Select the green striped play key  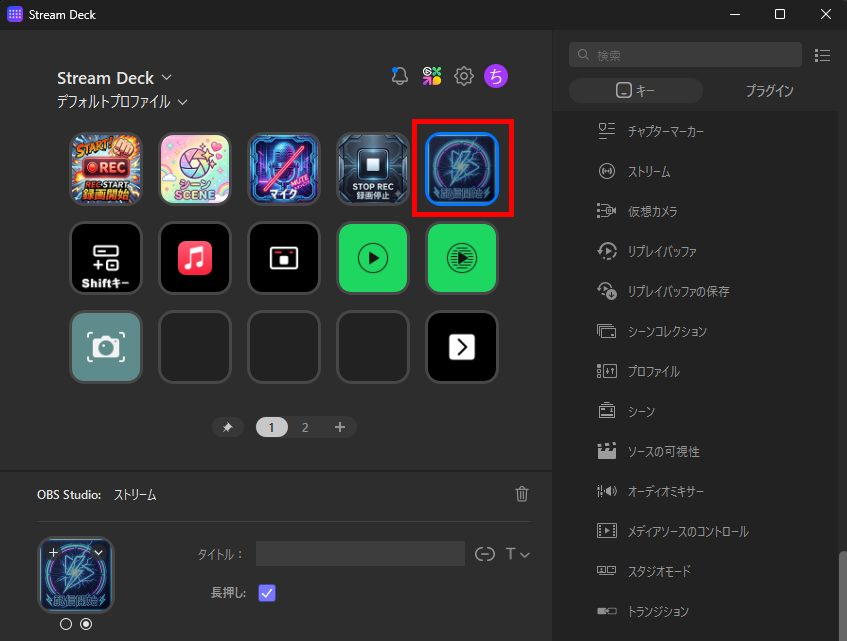click(x=462, y=258)
